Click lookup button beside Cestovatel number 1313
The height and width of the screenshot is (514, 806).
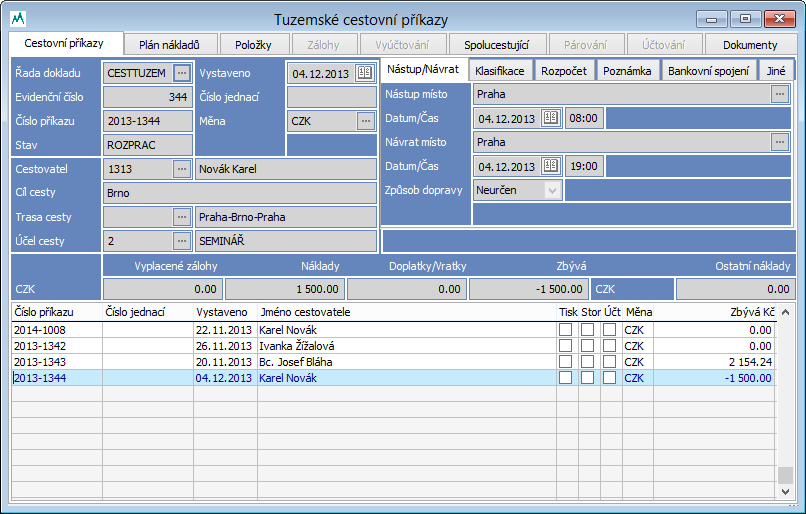tap(181, 169)
